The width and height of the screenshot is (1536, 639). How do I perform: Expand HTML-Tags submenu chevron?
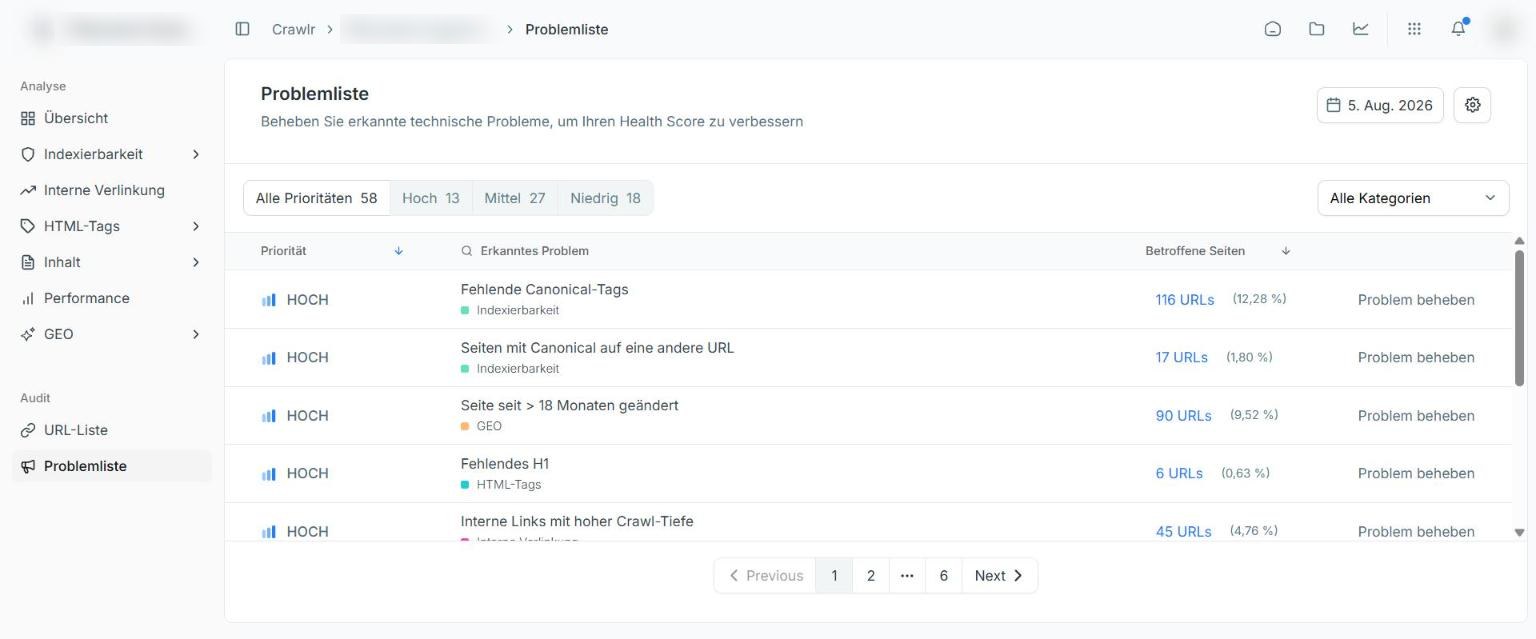[196, 226]
